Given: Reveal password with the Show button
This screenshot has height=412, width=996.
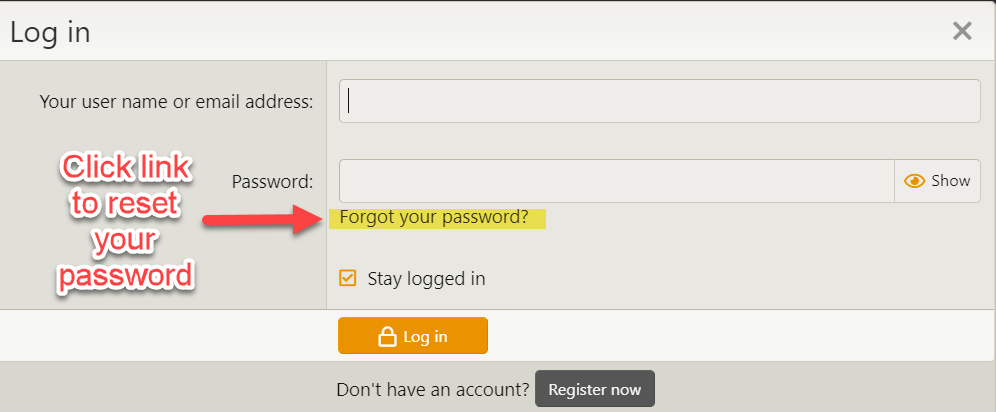Looking at the screenshot, I should click(x=937, y=181).
